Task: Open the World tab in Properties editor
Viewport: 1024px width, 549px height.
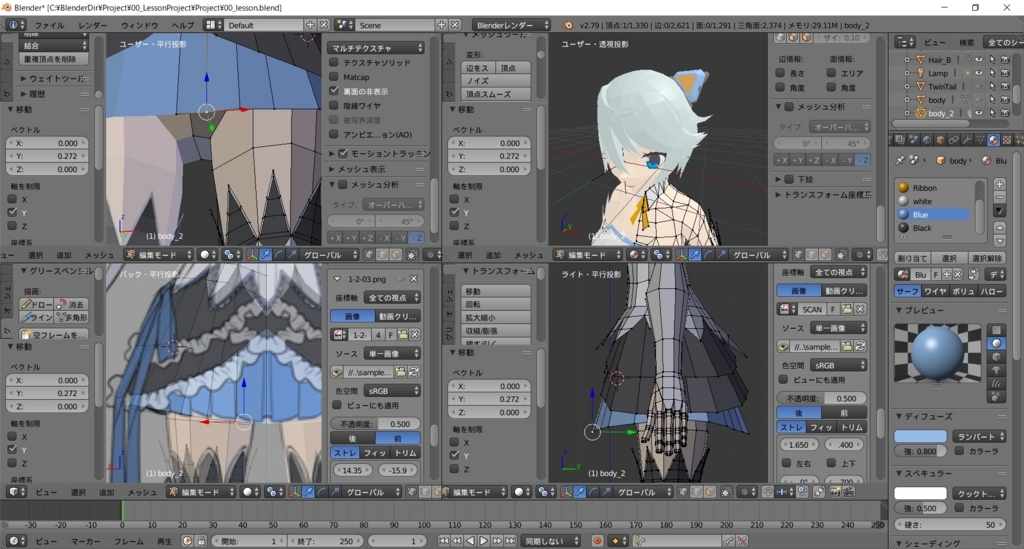Action: [x=927, y=140]
